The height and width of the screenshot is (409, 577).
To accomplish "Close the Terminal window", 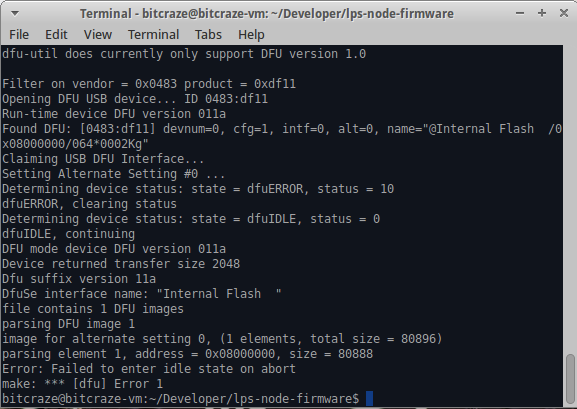I will click(x=564, y=13).
